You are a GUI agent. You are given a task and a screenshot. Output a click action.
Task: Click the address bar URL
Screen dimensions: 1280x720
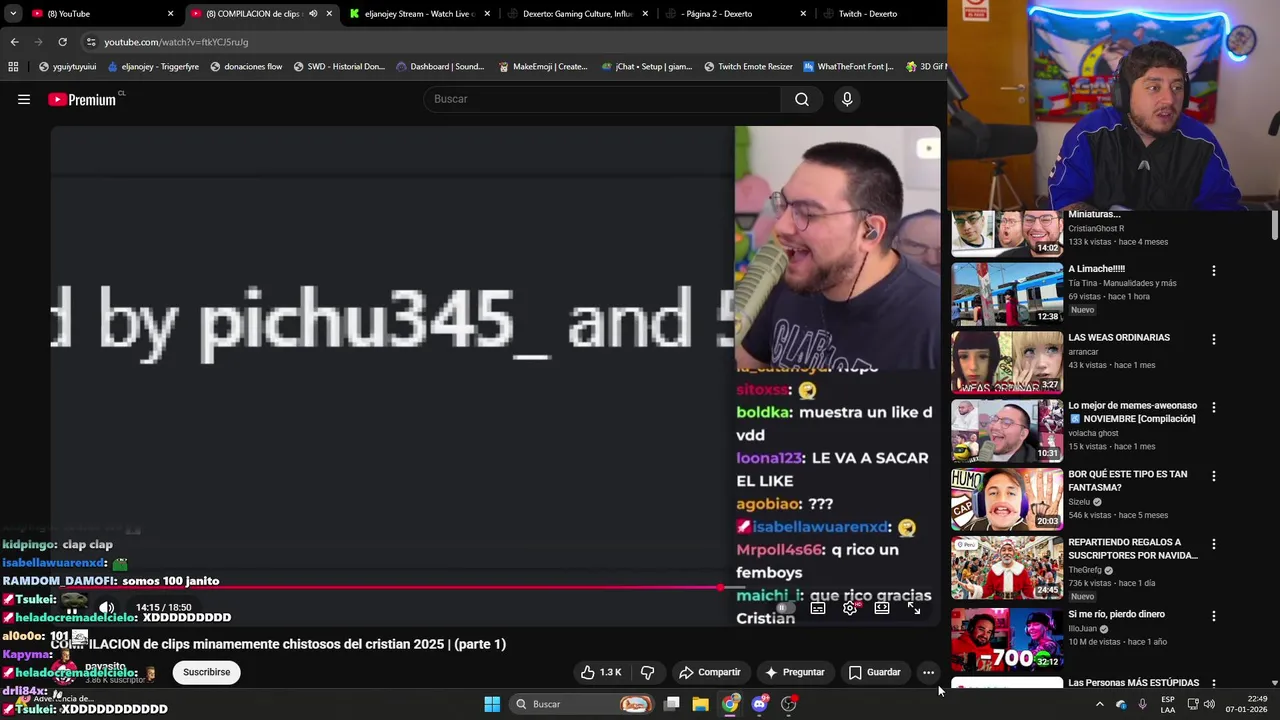176,42
